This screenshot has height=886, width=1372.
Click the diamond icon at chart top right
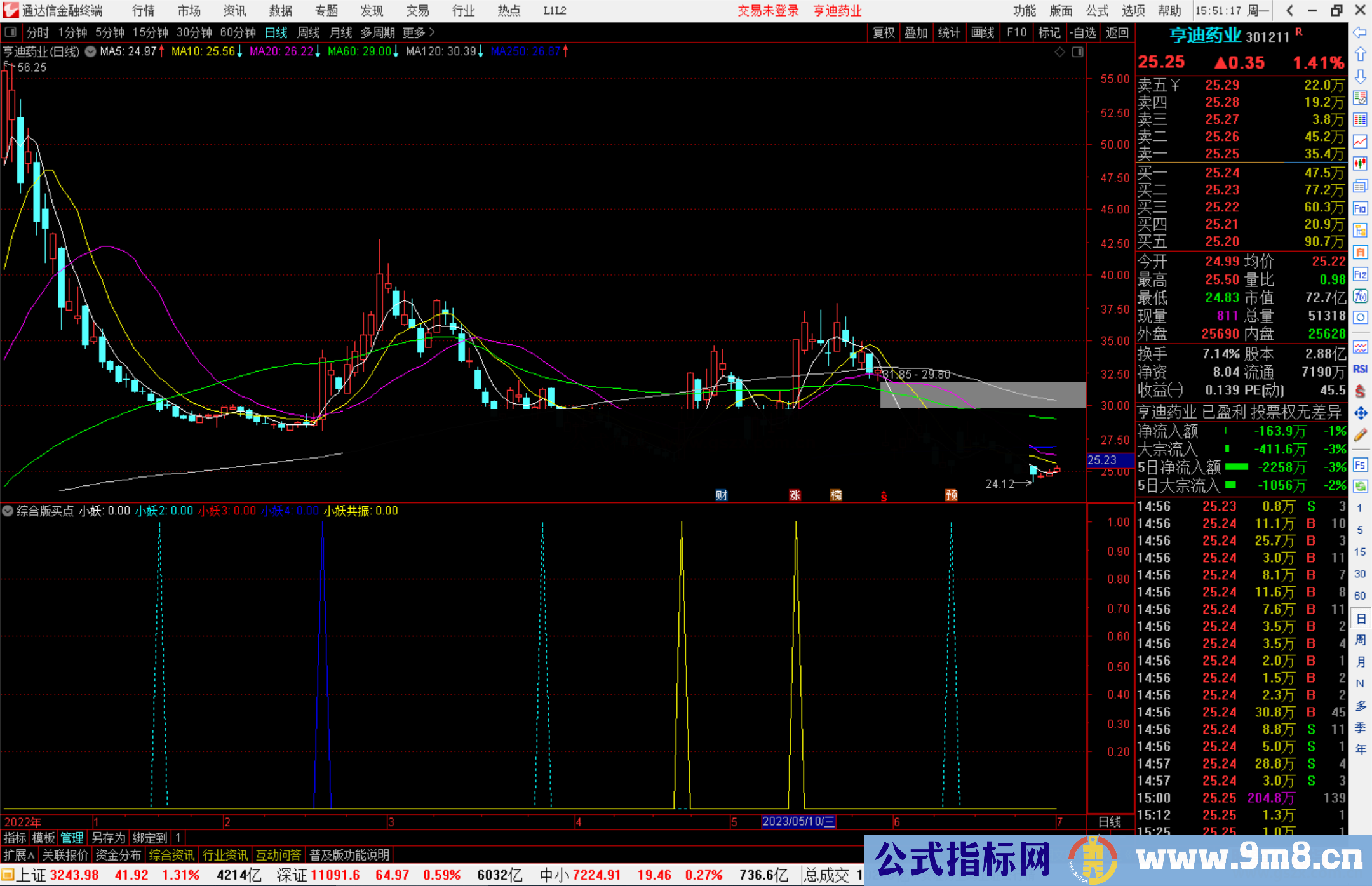click(1059, 52)
